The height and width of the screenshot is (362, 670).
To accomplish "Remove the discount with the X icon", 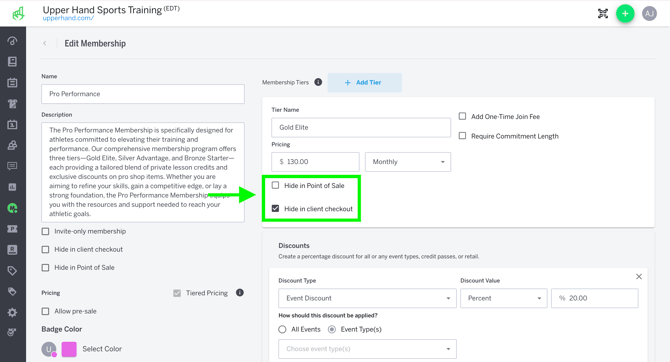I will (639, 277).
